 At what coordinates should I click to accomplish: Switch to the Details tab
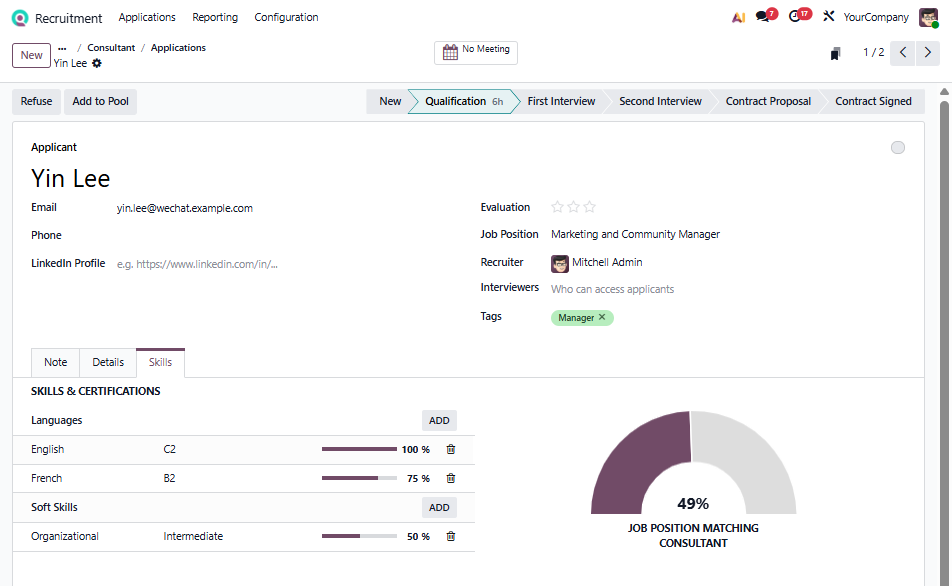pos(108,362)
